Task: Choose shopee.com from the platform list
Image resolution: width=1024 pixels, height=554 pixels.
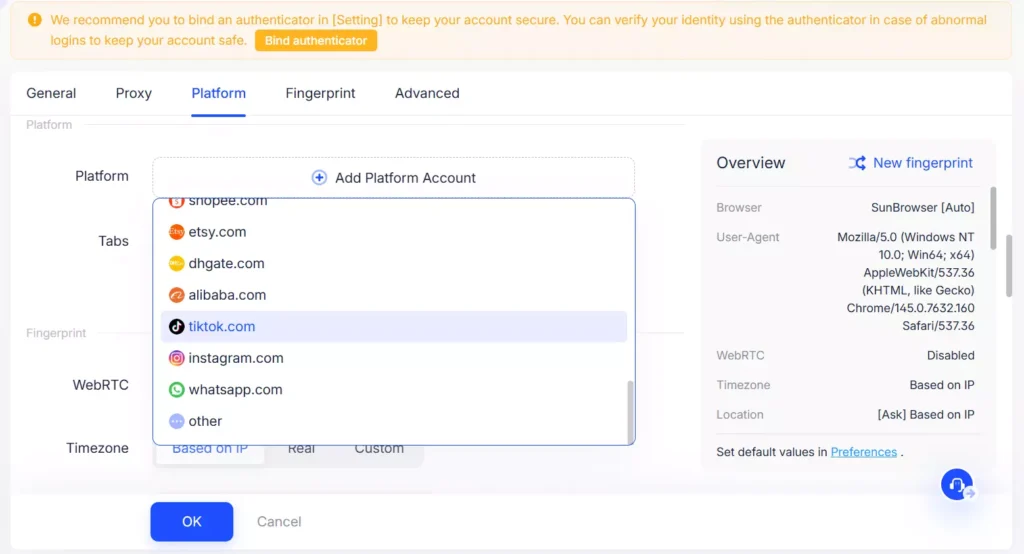Action: 227,202
